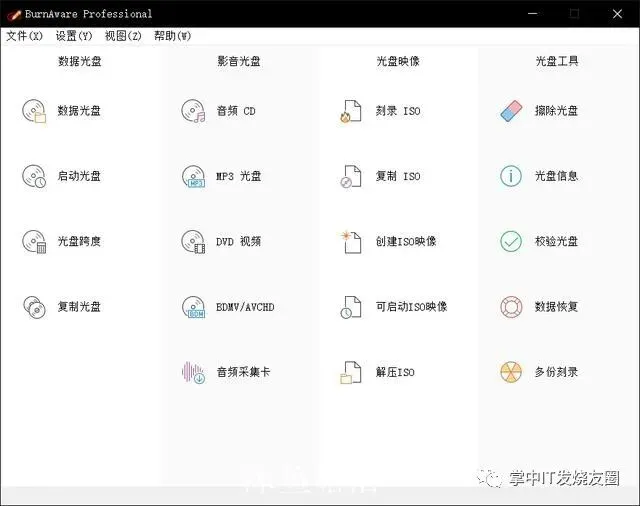640x506 pixels.
Task: Select the 多份刻录 orange disc icon
Action: (x=511, y=372)
